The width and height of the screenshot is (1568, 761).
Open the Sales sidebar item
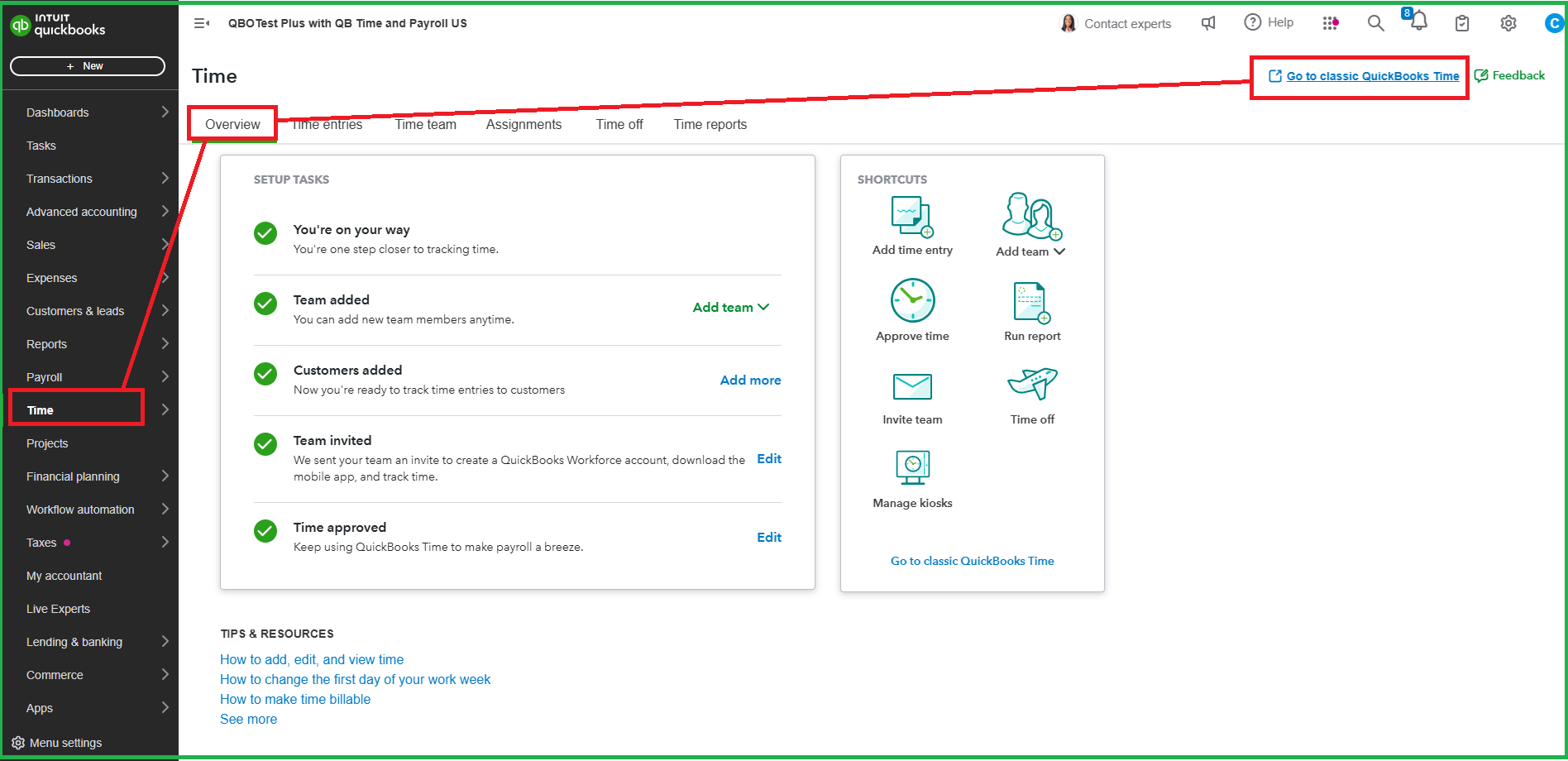[x=41, y=245]
